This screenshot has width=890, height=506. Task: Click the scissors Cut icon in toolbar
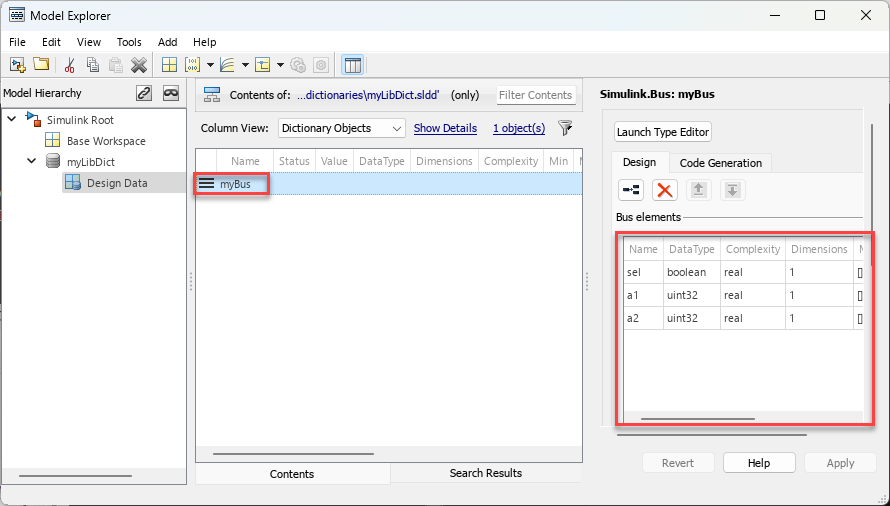69,65
